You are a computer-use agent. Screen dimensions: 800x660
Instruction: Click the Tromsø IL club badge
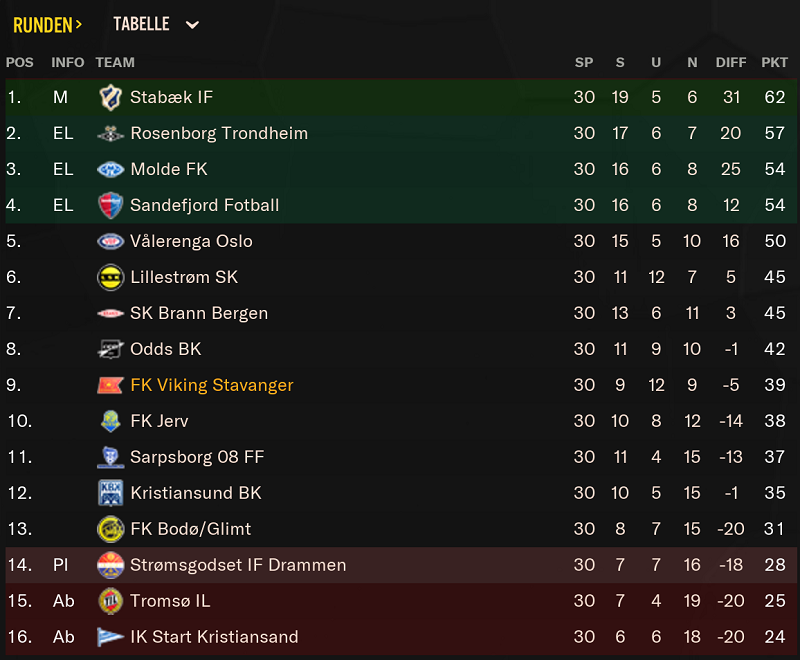pos(110,601)
